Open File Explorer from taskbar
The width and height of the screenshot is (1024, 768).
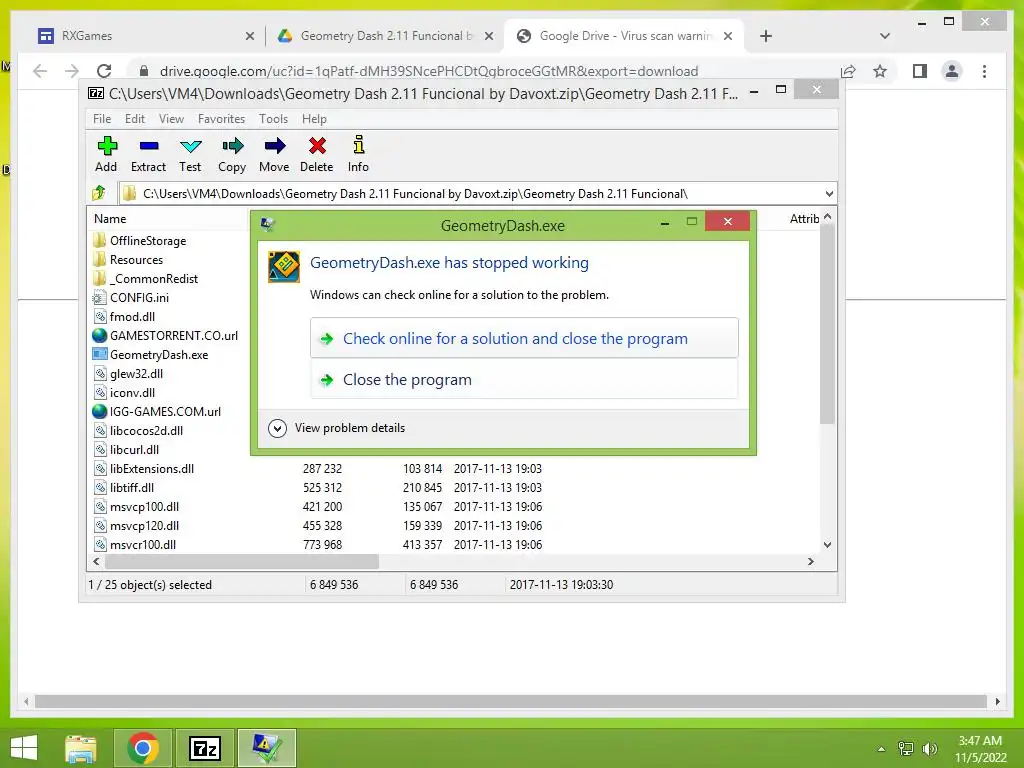tap(81, 748)
